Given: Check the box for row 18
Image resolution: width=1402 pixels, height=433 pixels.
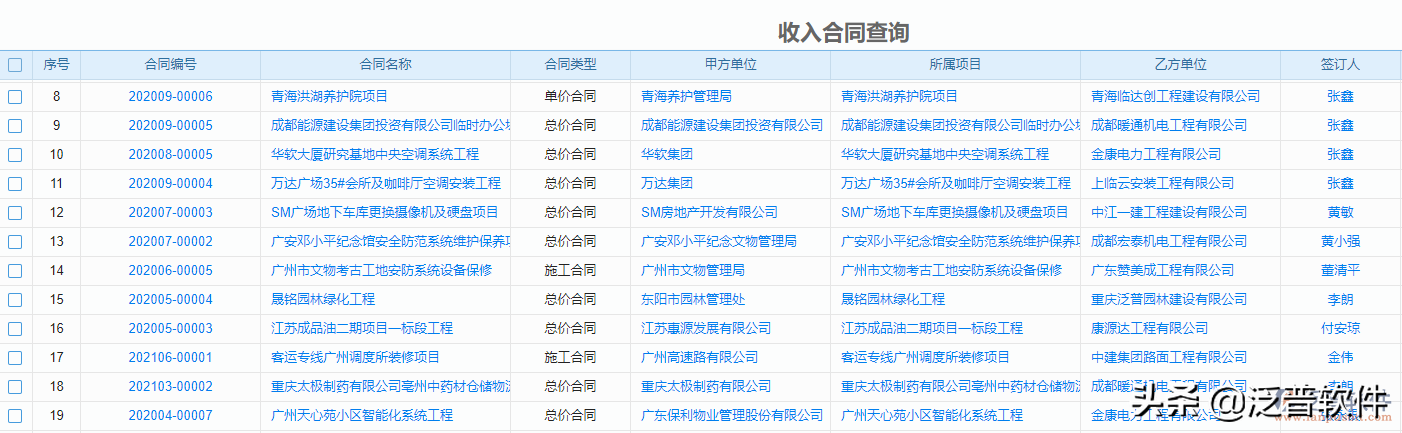Looking at the screenshot, I should (15, 387).
